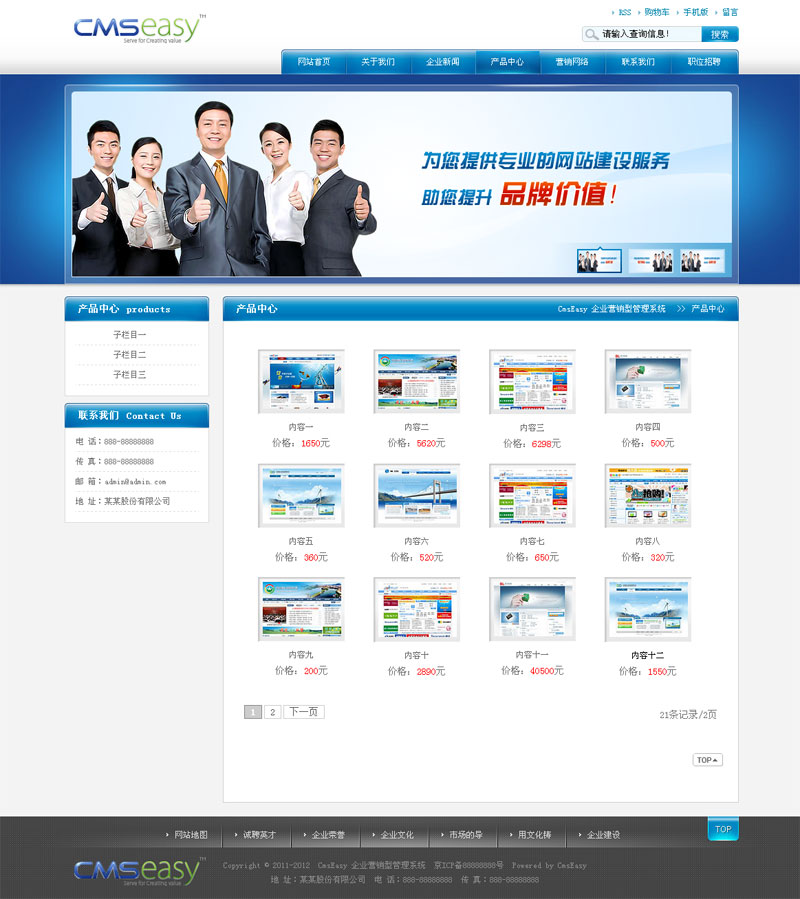Select the first banner slide thumbnail
Screen dimensions: 800x899
(599, 261)
